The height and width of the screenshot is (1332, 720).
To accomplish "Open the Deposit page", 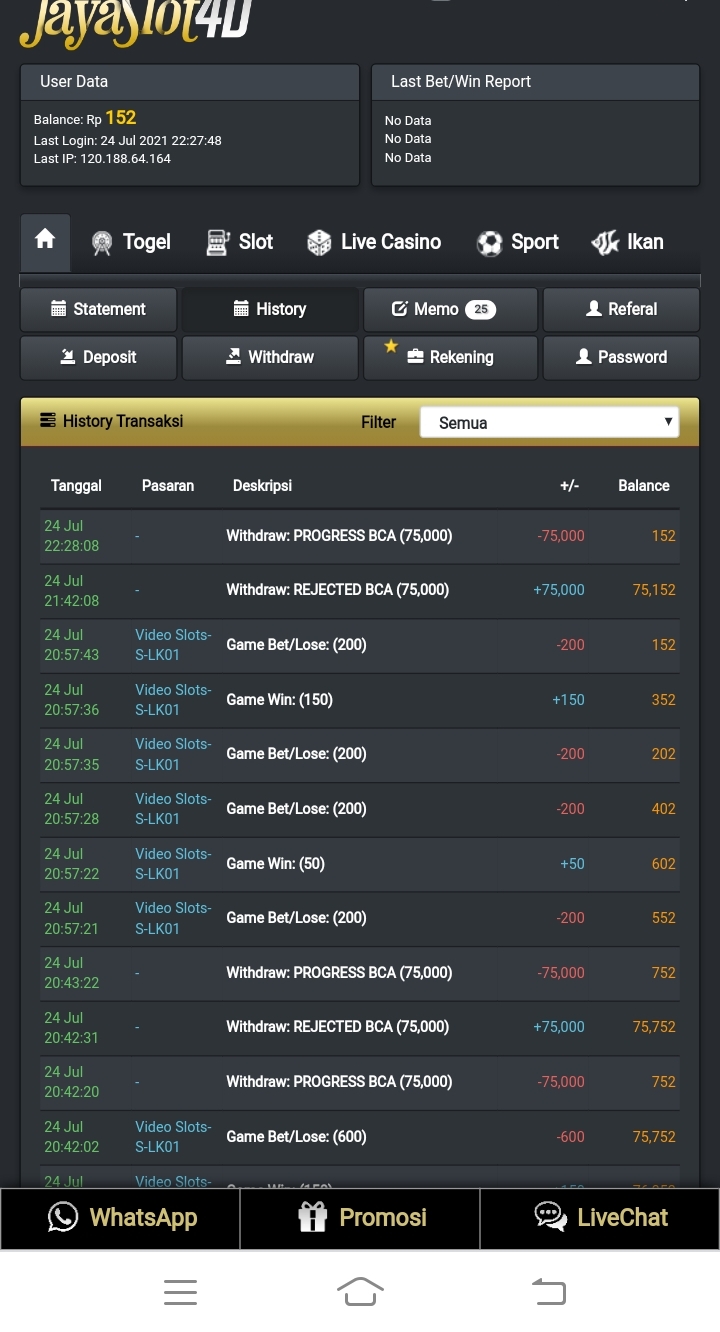I will [98, 357].
